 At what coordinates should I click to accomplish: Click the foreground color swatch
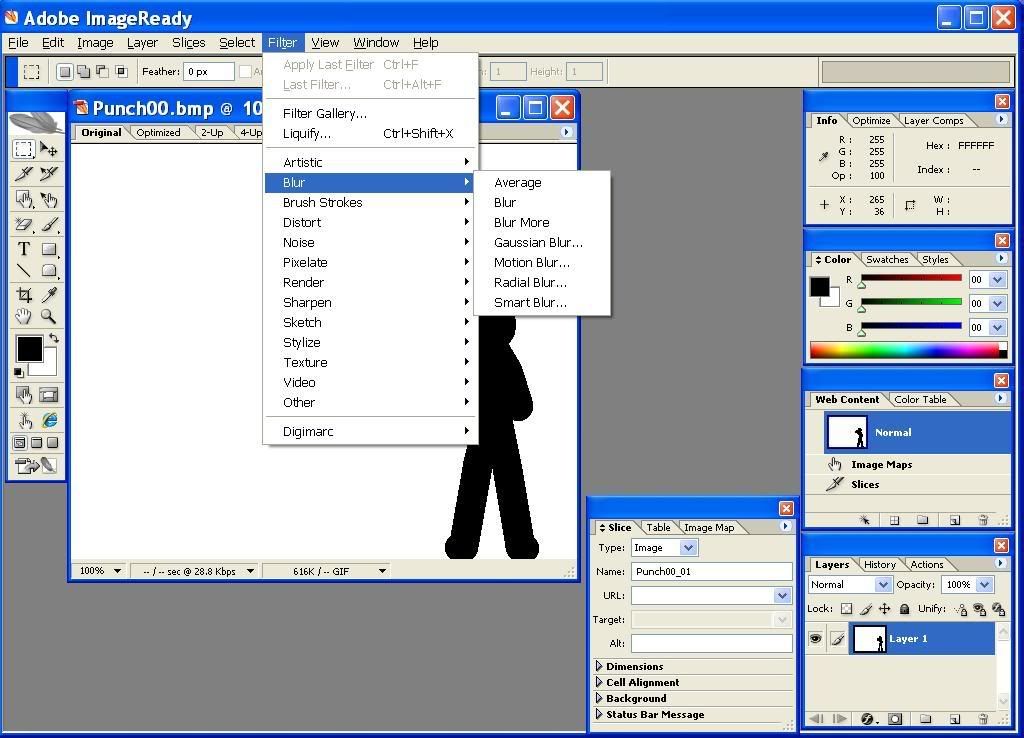click(x=29, y=350)
